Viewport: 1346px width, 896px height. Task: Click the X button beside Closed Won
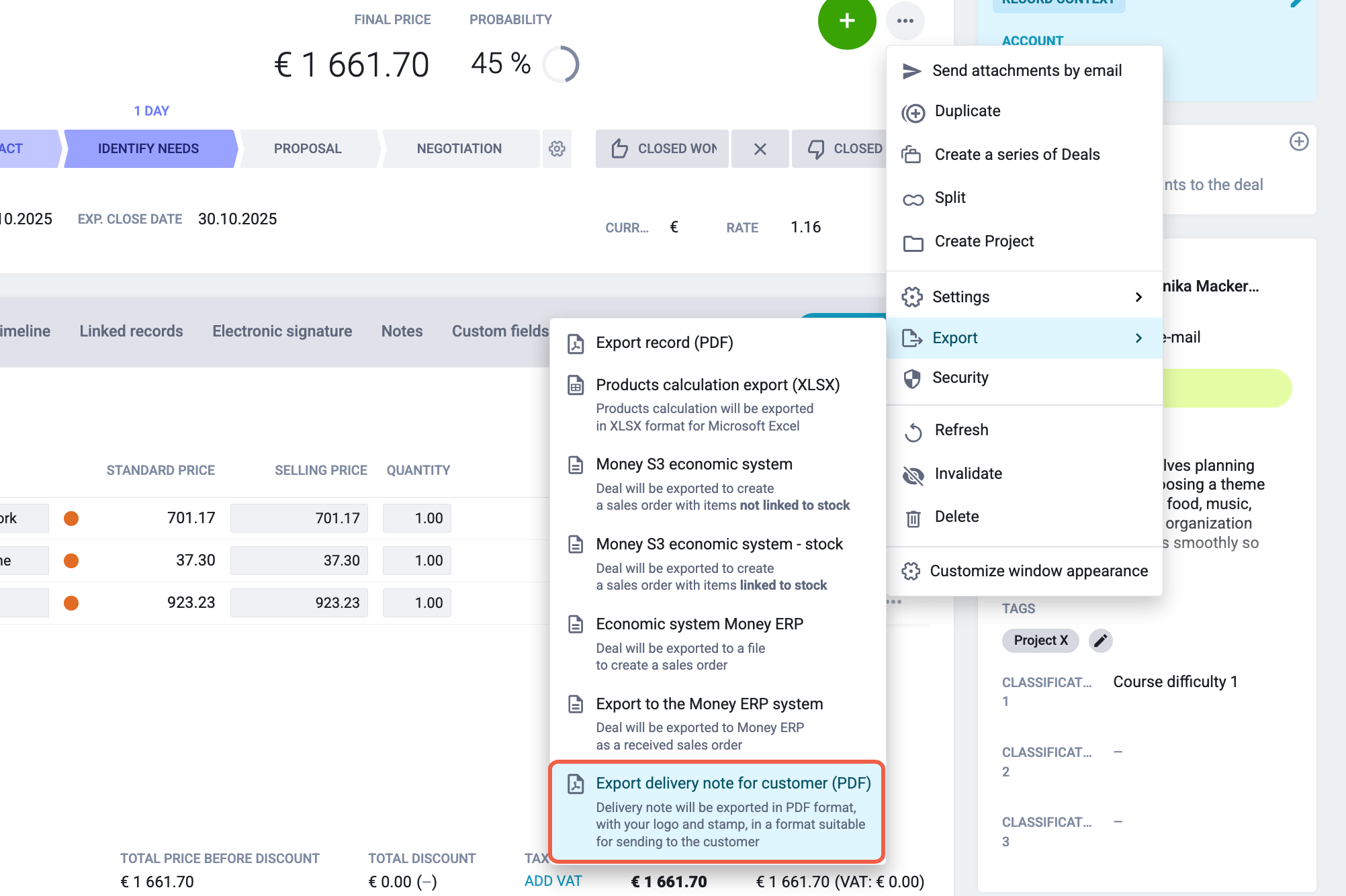[760, 148]
